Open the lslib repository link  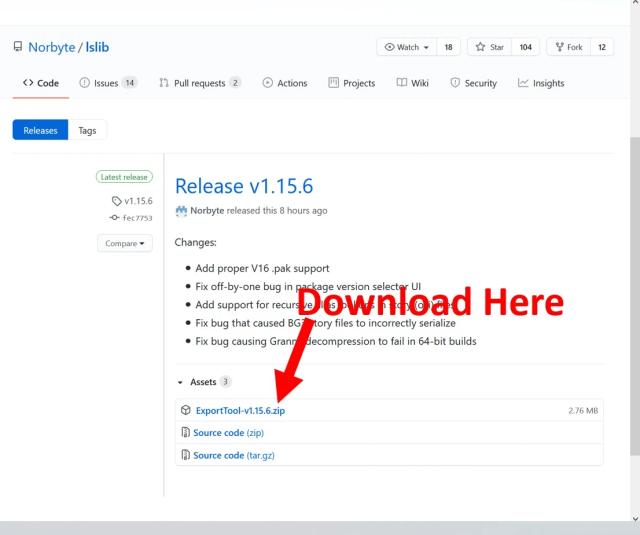(x=97, y=47)
